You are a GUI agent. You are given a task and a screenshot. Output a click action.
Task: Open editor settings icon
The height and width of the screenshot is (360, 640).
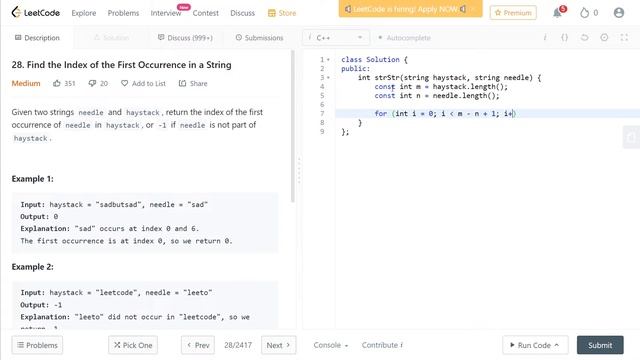(604, 38)
